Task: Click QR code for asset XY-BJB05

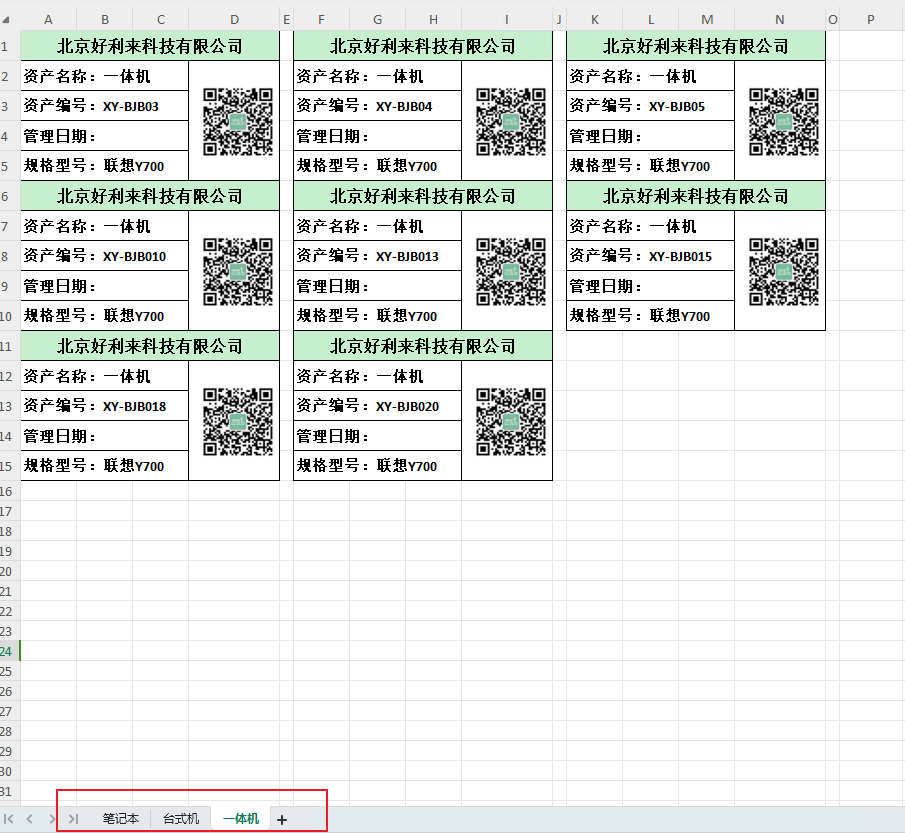Action: pyautogui.click(x=784, y=122)
